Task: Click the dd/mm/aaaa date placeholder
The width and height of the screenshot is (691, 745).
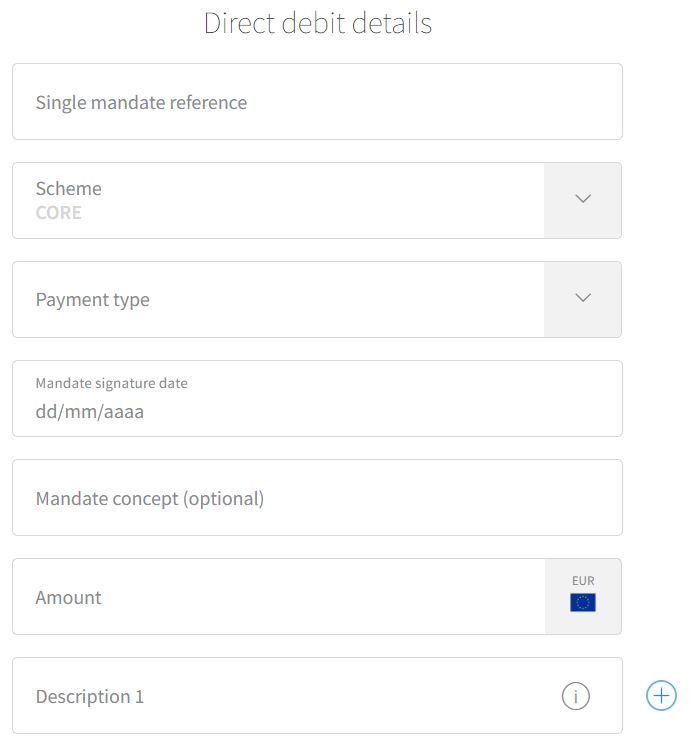Action: (89, 411)
